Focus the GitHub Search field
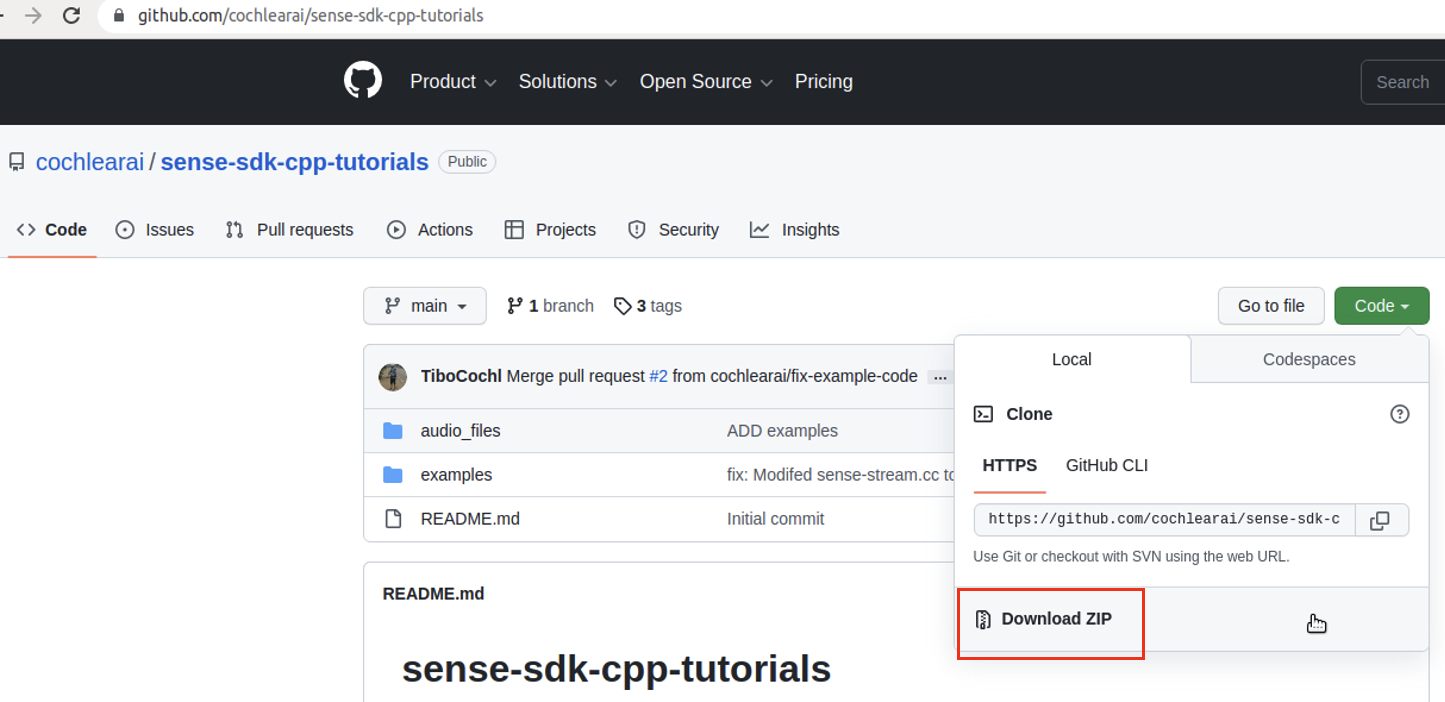The width and height of the screenshot is (1445, 702). [x=1403, y=82]
